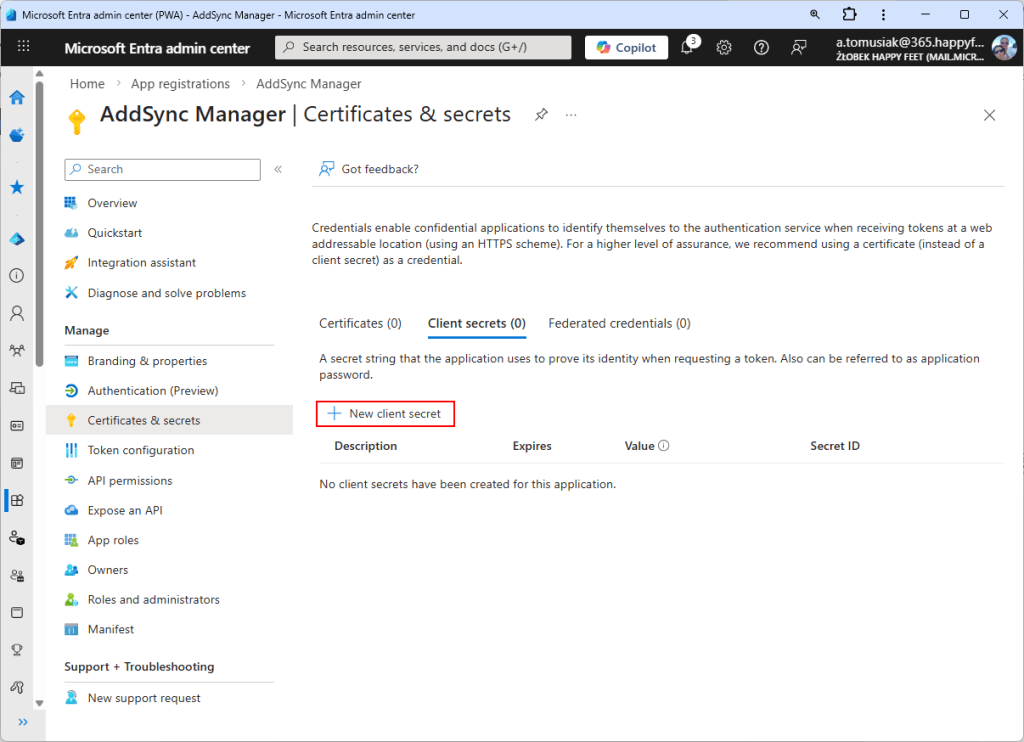Open API permissions in the menu
The width and height of the screenshot is (1024, 742).
click(129, 480)
